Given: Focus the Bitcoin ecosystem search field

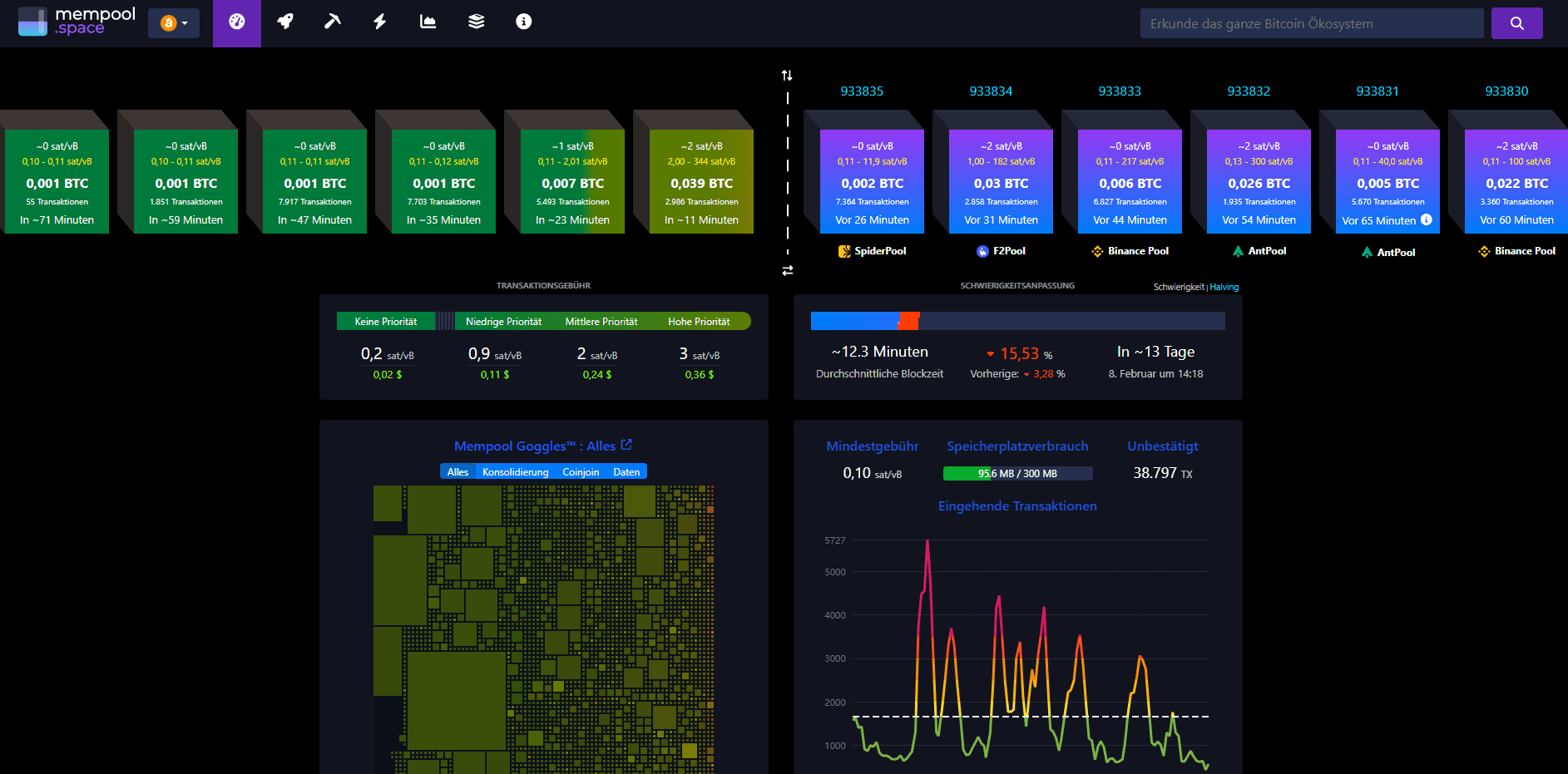Looking at the screenshot, I should [x=1311, y=22].
